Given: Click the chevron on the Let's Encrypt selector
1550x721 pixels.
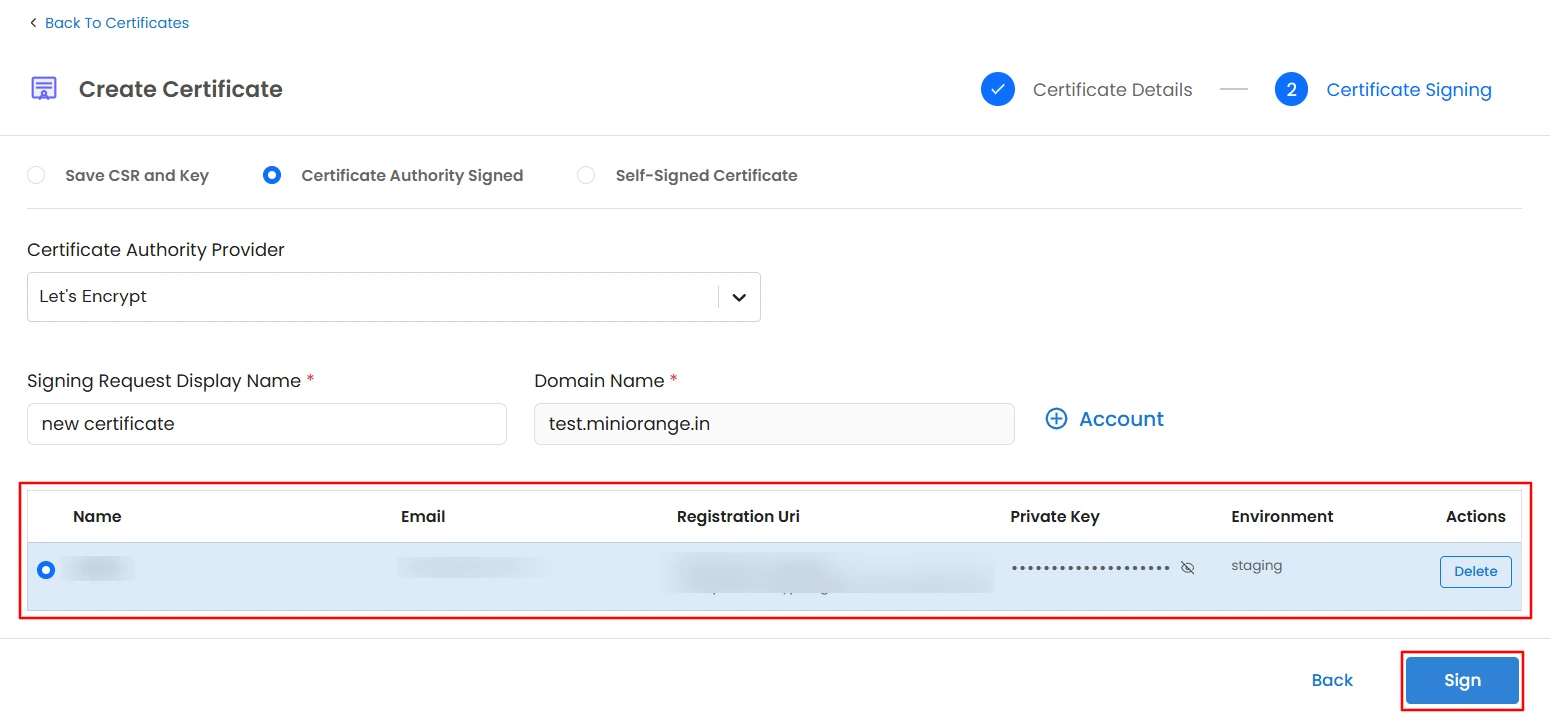Looking at the screenshot, I should click(739, 296).
